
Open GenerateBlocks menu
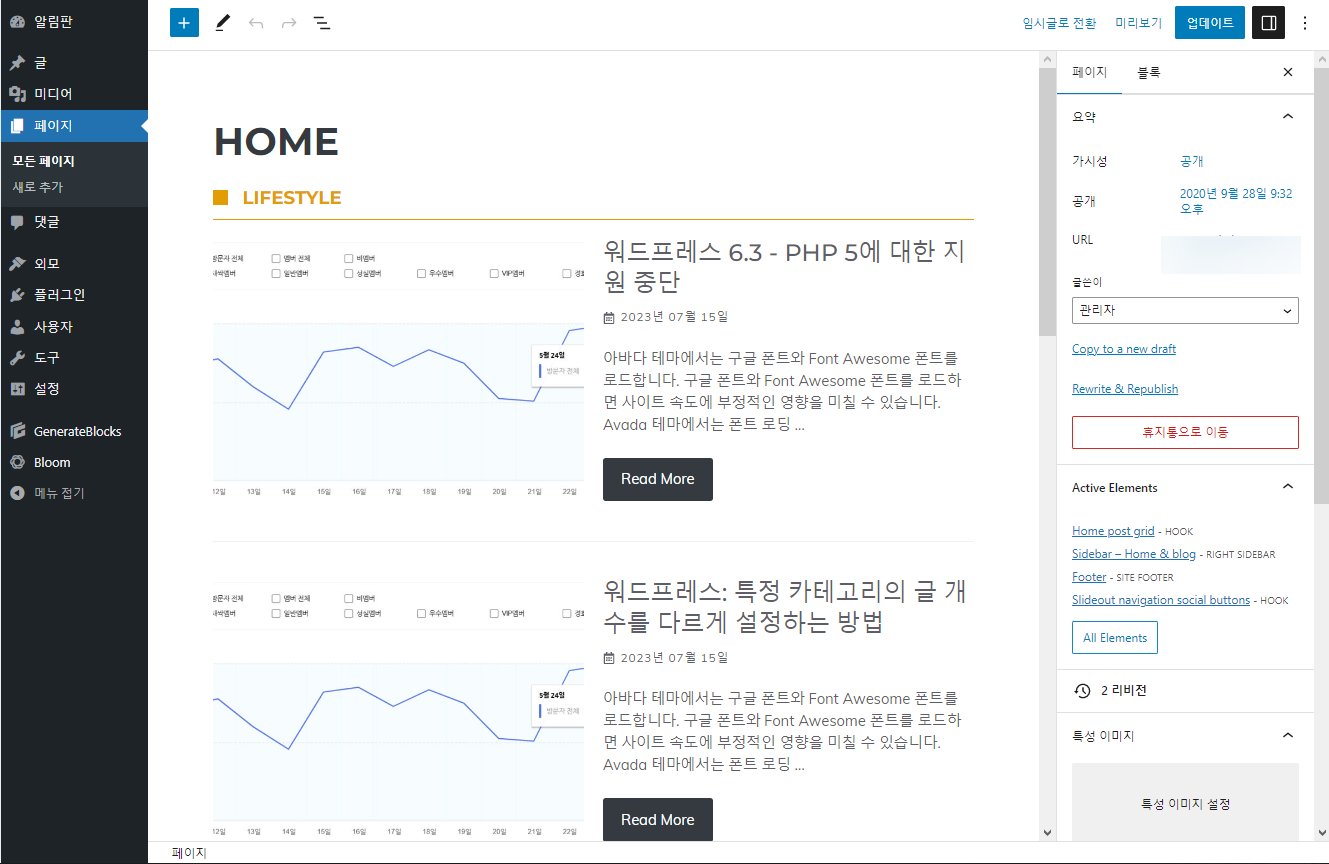(x=74, y=431)
